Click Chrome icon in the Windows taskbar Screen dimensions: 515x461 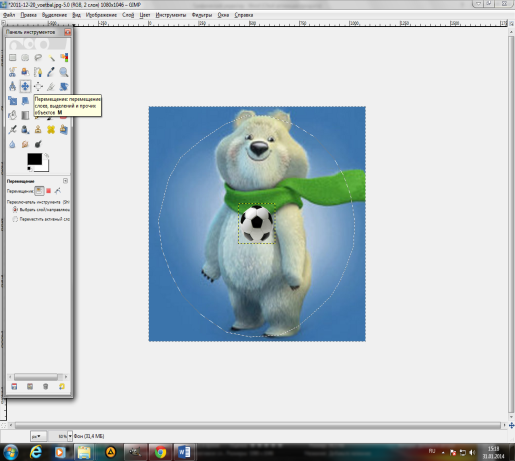[x=160, y=452]
